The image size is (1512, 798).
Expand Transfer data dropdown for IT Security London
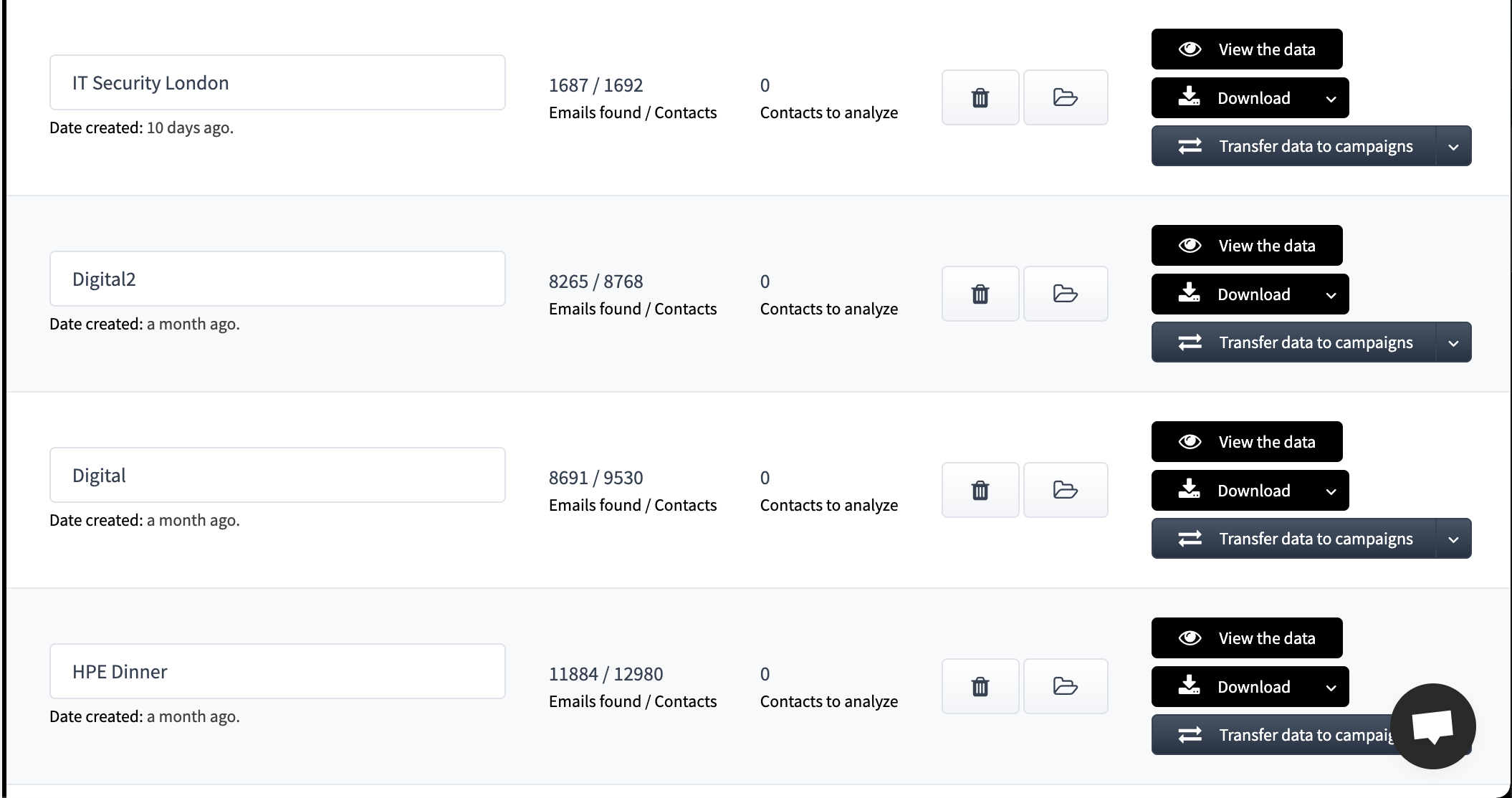point(1453,146)
